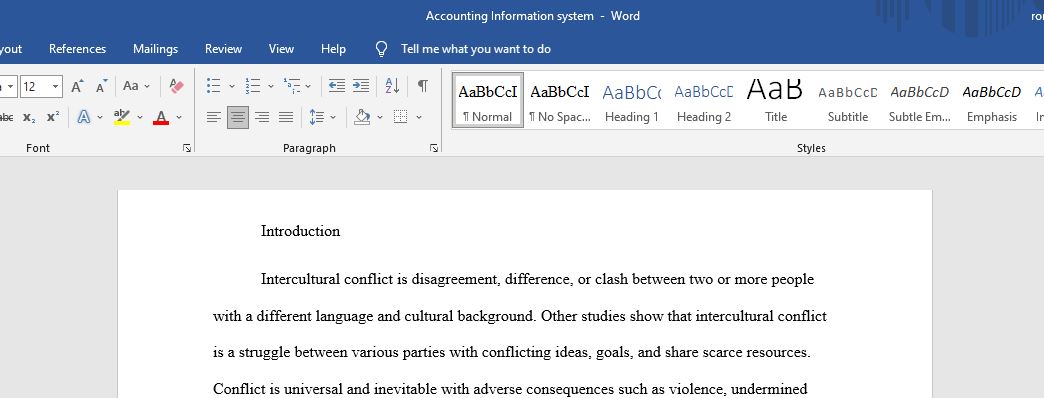Viewport: 1044px width, 398px height.
Task: Expand bullet library dropdown arrow
Action: coord(232,86)
